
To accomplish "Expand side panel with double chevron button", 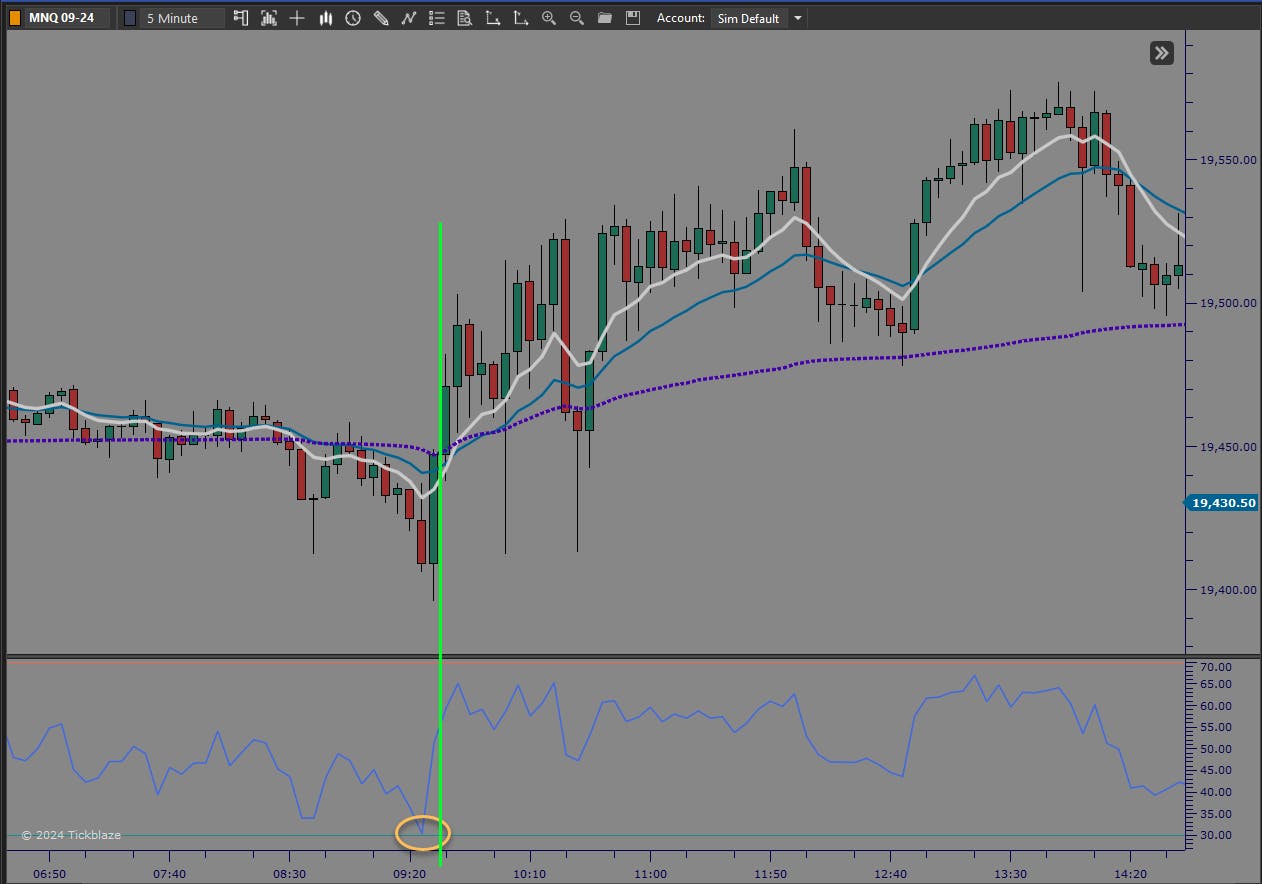I will click(x=1161, y=53).
